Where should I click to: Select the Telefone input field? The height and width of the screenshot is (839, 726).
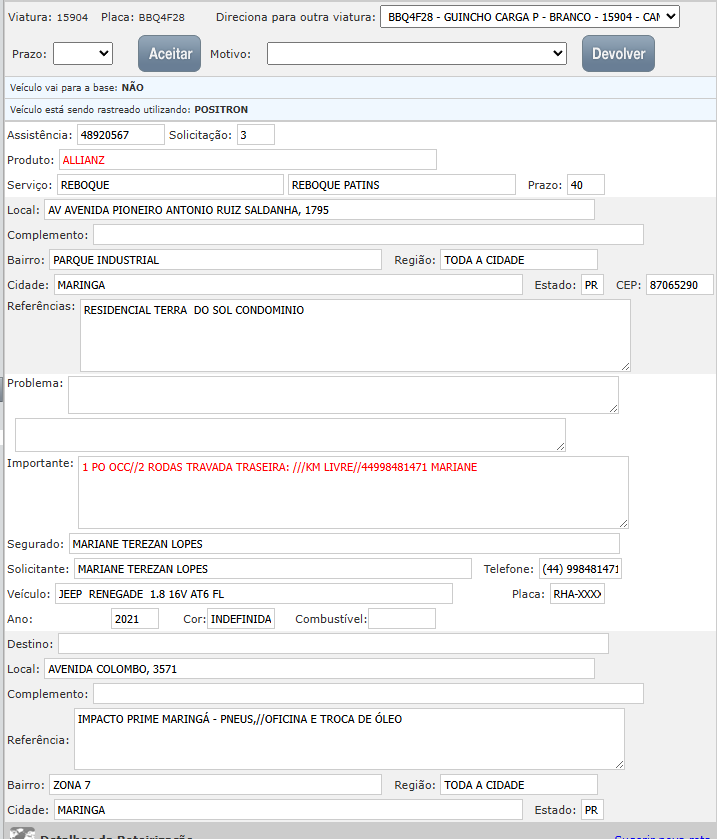click(580, 569)
